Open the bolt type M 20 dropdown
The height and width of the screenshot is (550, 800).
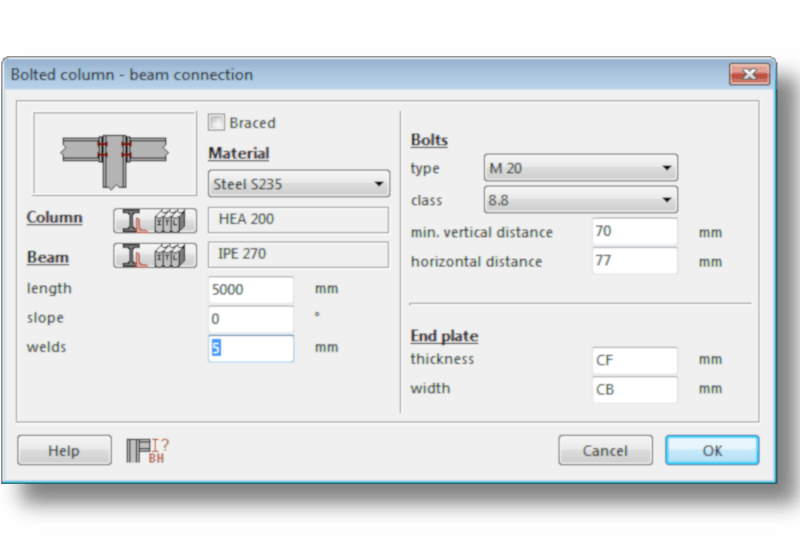click(581, 168)
